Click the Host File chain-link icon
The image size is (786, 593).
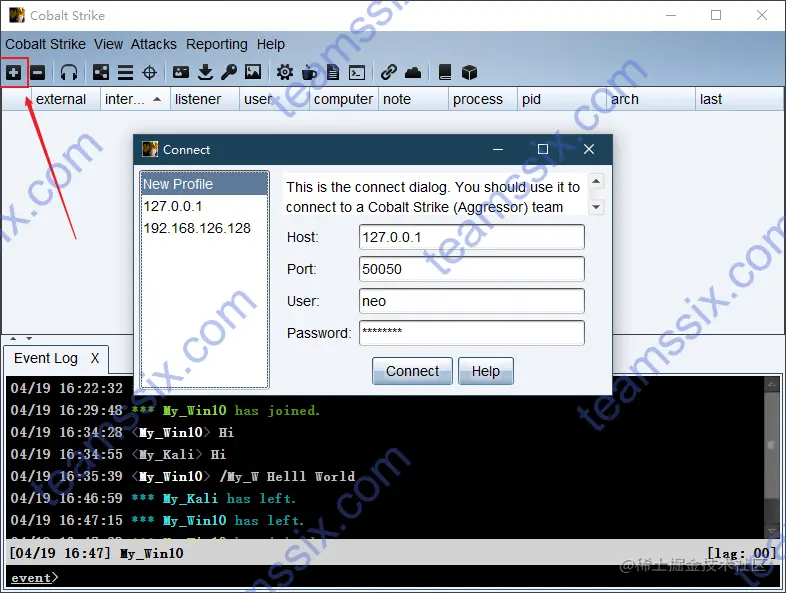click(388, 73)
